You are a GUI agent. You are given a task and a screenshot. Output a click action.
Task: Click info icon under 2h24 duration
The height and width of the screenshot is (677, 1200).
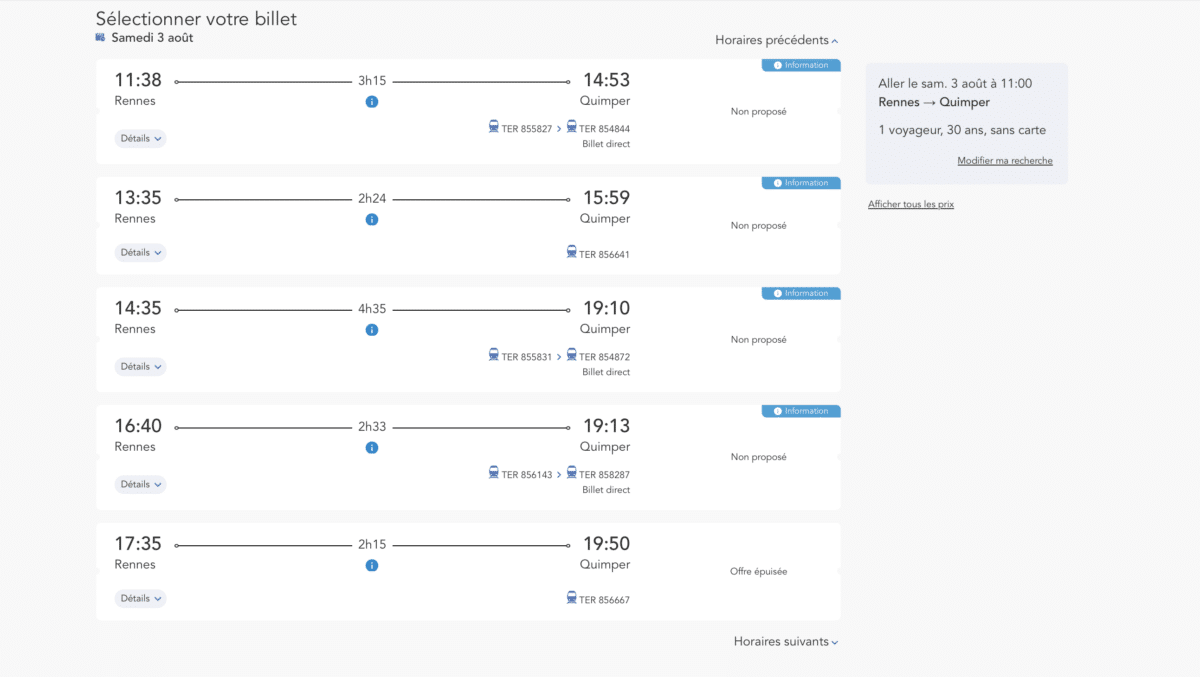[x=372, y=220]
